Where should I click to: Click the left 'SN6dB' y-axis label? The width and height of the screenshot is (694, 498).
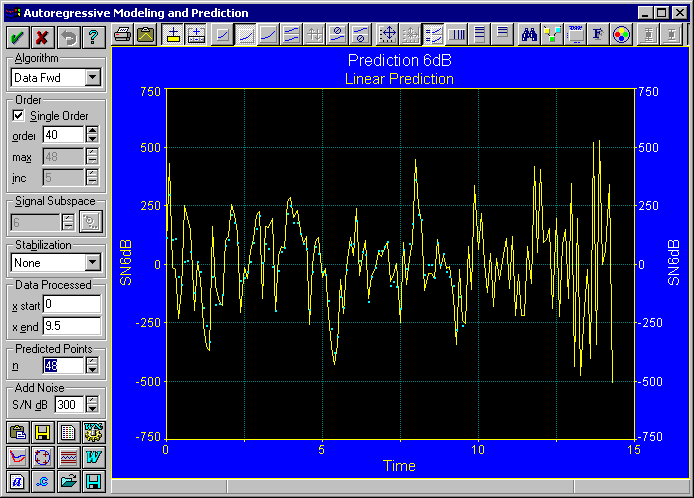pyautogui.click(x=126, y=263)
